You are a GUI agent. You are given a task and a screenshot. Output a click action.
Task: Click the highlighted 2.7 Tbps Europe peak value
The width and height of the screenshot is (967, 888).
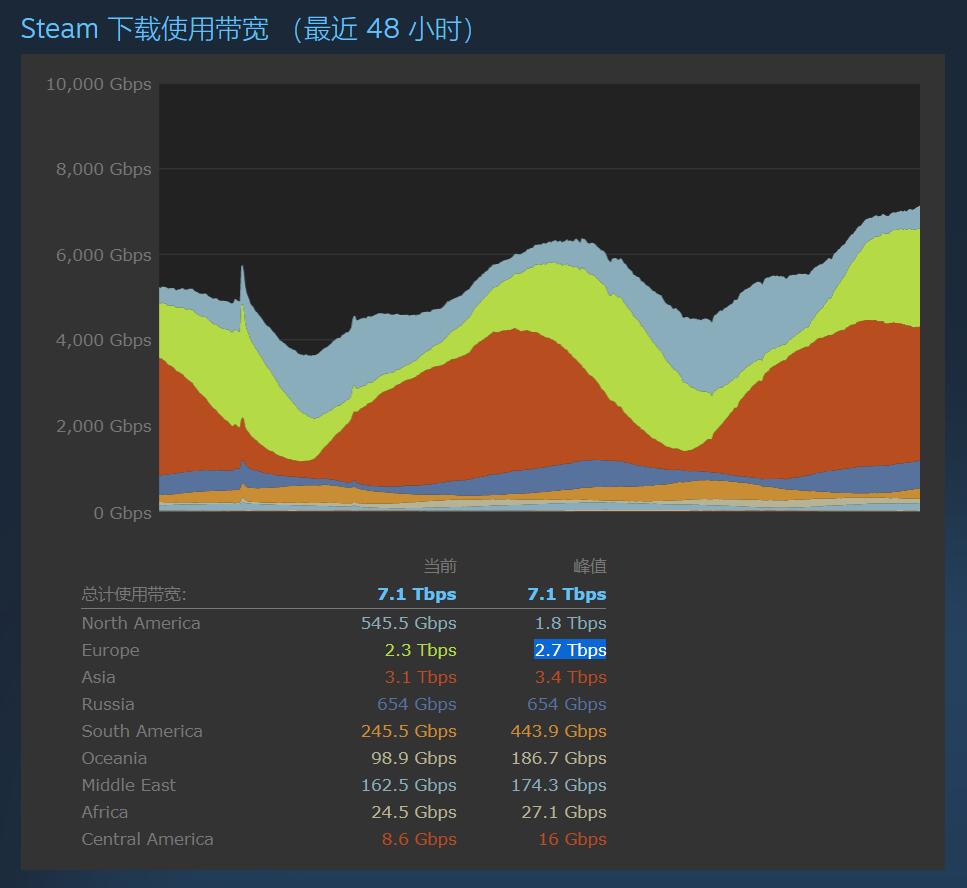[570, 650]
